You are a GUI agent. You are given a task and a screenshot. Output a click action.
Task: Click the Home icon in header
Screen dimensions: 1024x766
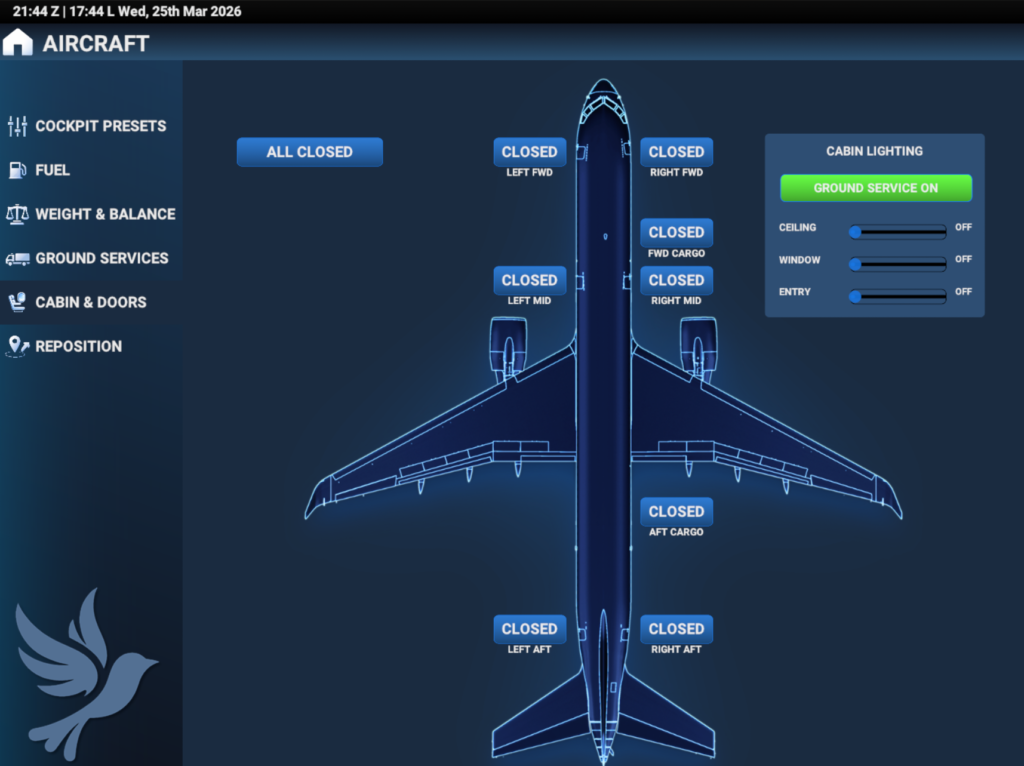click(18, 43)
